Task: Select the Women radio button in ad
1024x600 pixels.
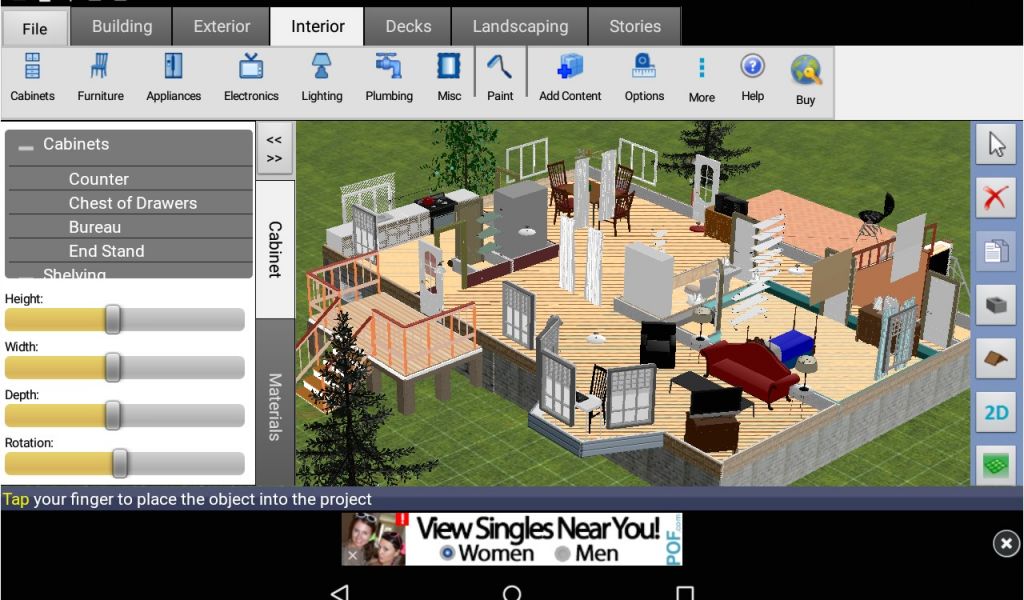Action: coord(447,553)
